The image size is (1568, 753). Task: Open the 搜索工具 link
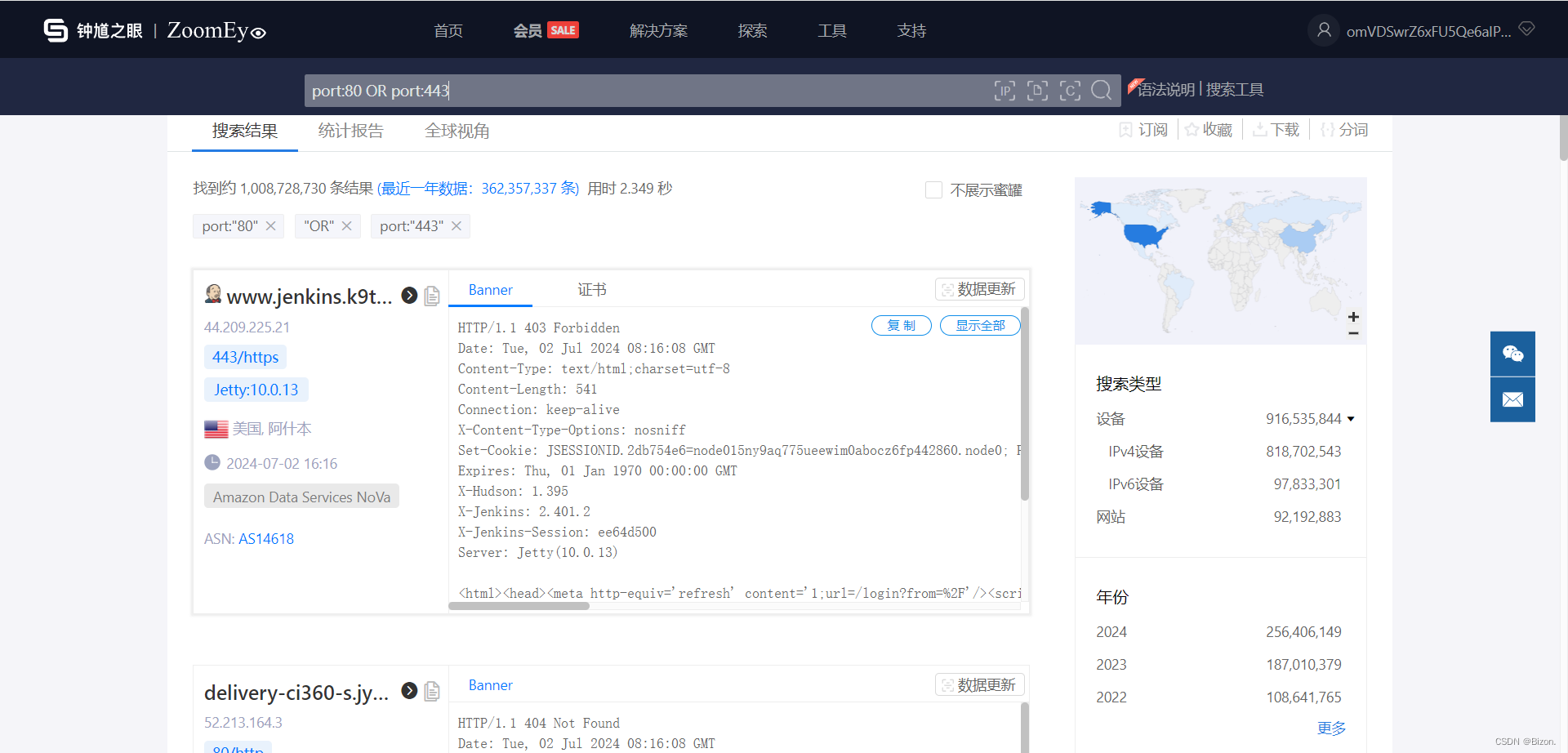pyautogui.click(x=1235, y=89)
